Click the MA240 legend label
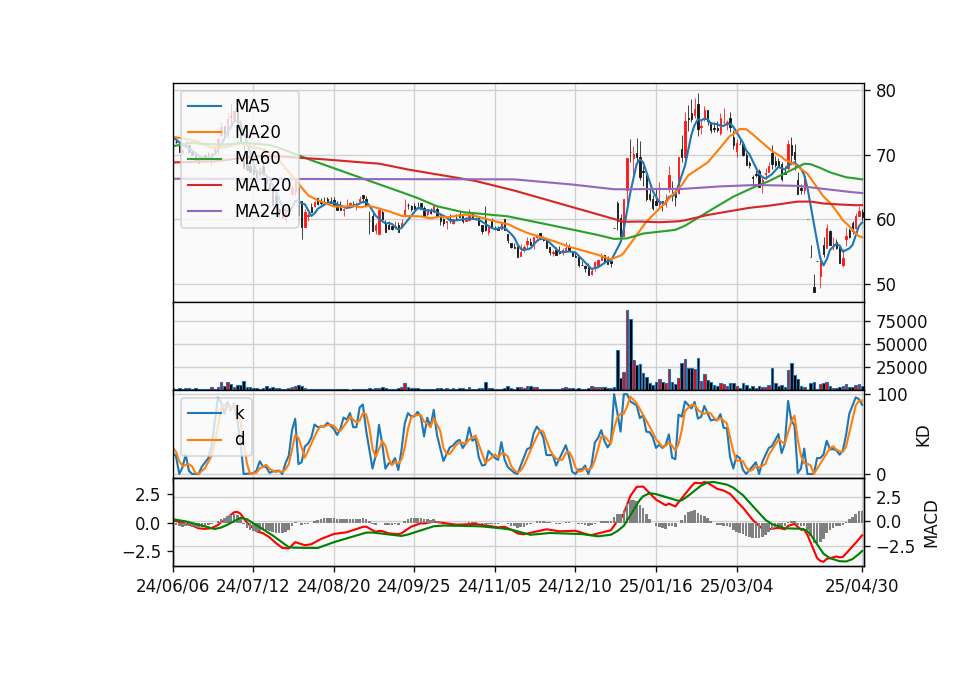Screen dimensions: 960x690 pos(263,211)
